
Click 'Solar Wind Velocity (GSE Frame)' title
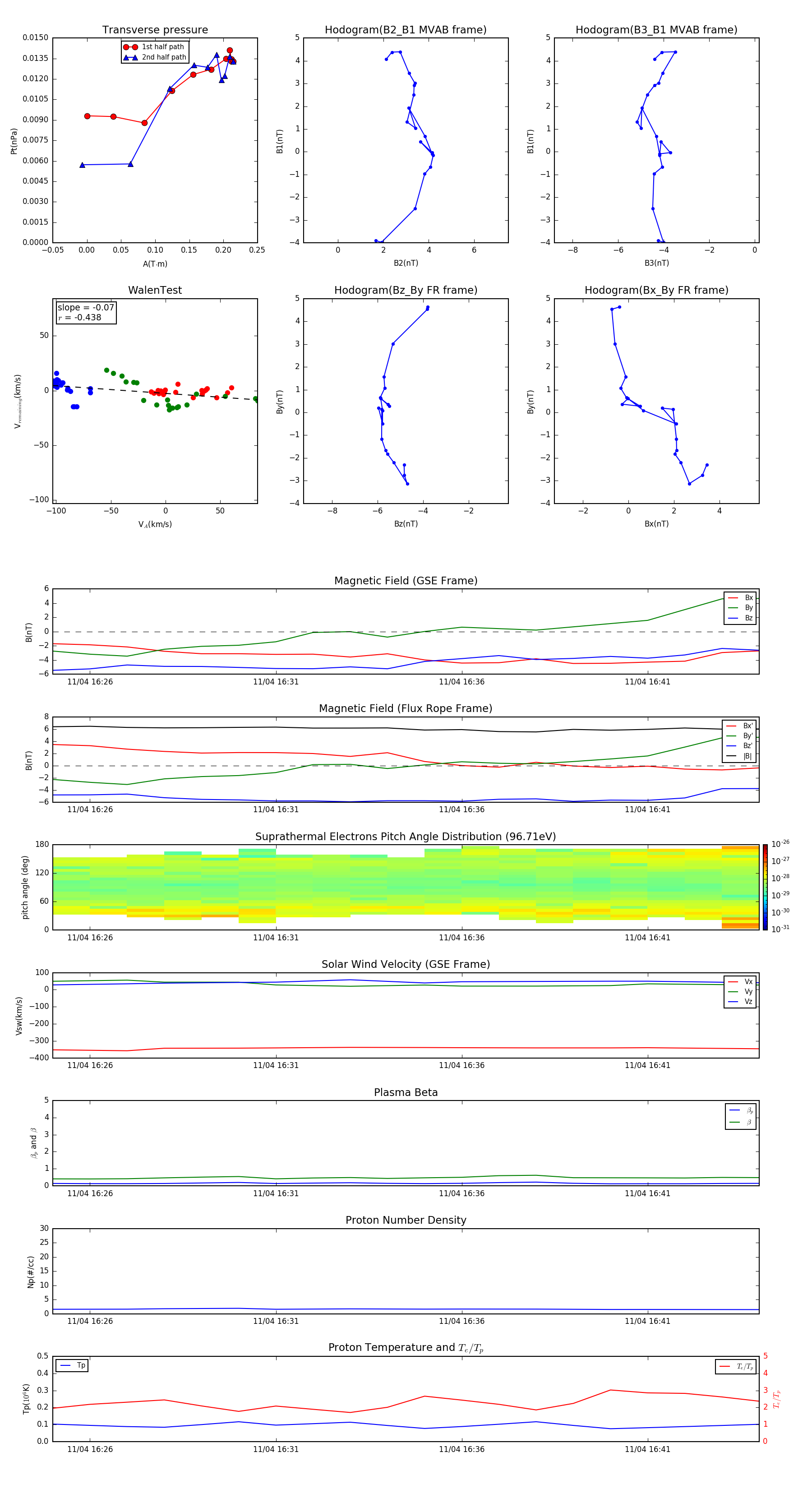tap(406, 964)
